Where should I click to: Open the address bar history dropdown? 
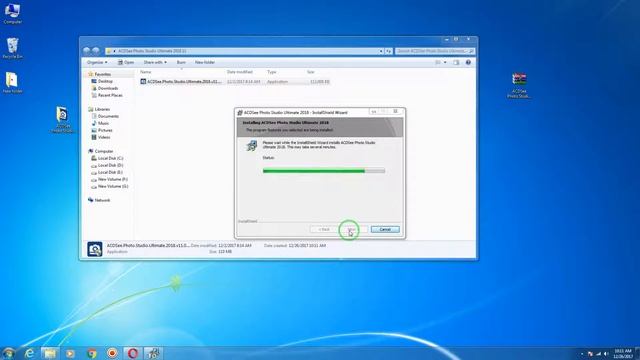point(381,51)
